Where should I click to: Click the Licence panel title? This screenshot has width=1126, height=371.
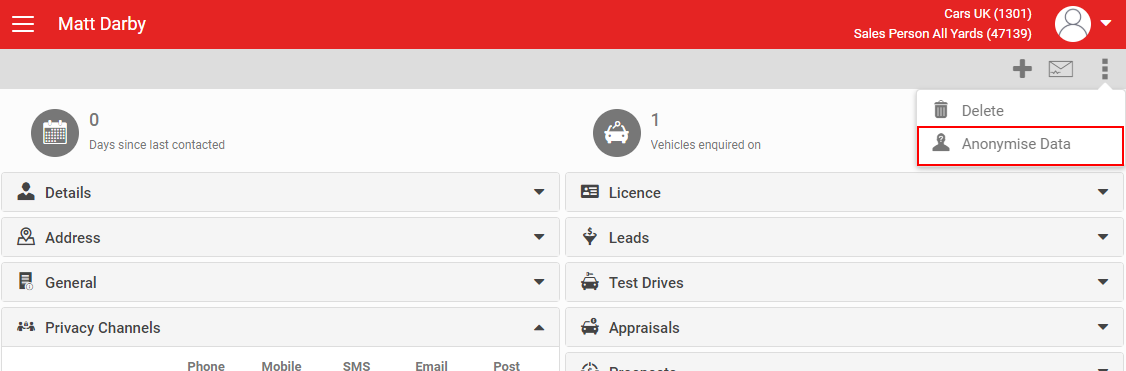click(635, 192)
